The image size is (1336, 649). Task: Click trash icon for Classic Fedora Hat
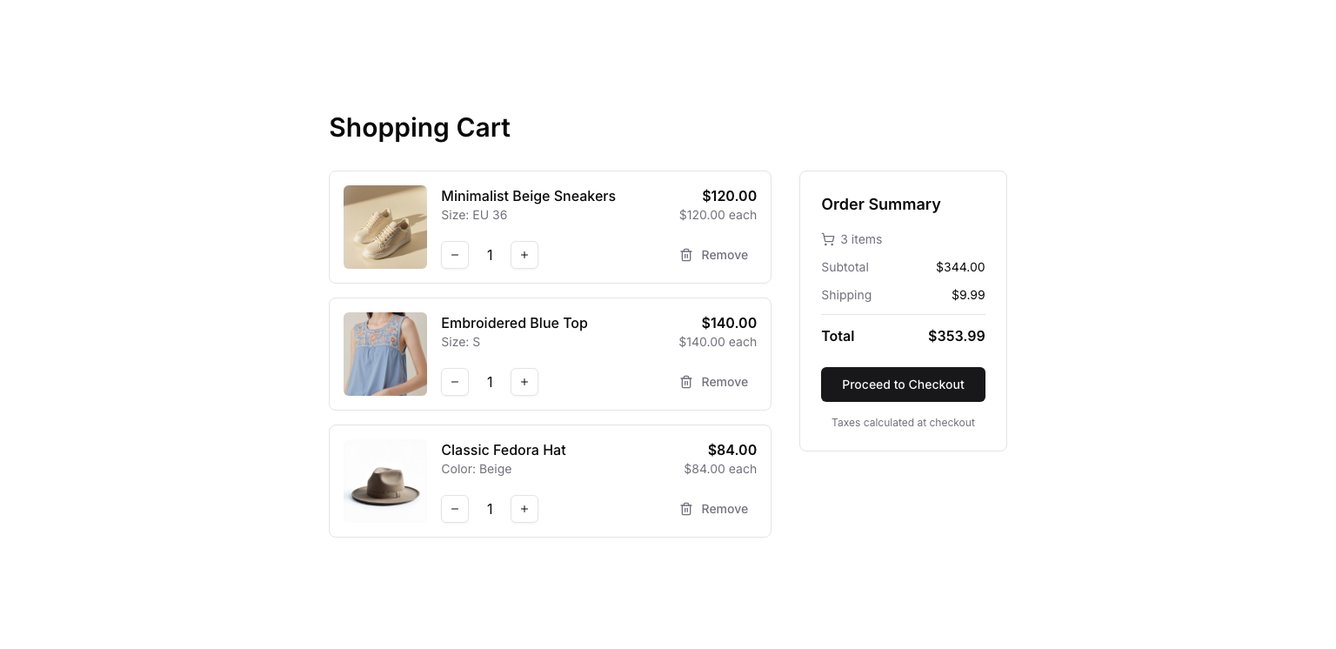click(686, 509)
